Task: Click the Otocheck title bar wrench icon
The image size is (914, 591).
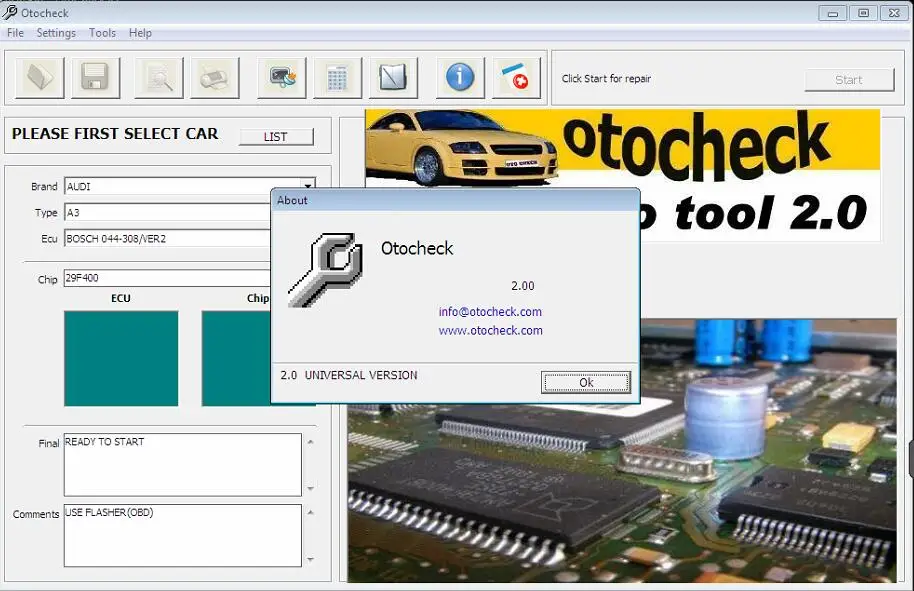Action: 9,12
